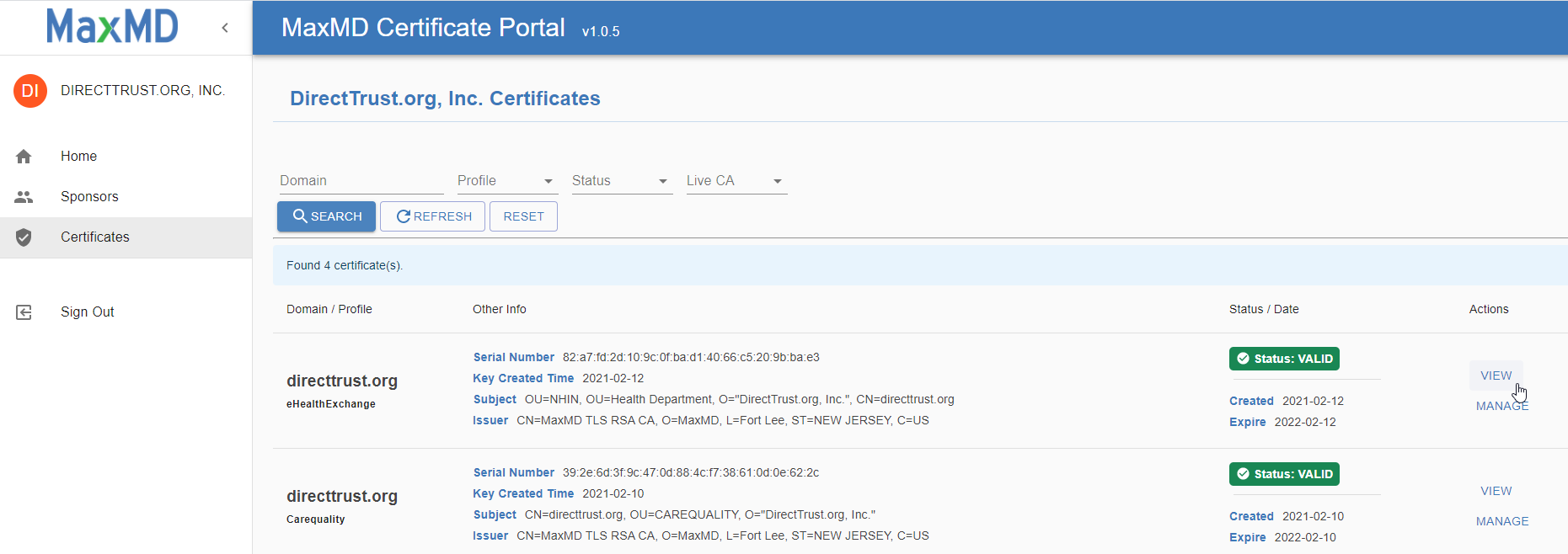Click the 'Domain / Profile' column header
Viewport: 1568px width, 554px height.
click(x=329, y=309)
